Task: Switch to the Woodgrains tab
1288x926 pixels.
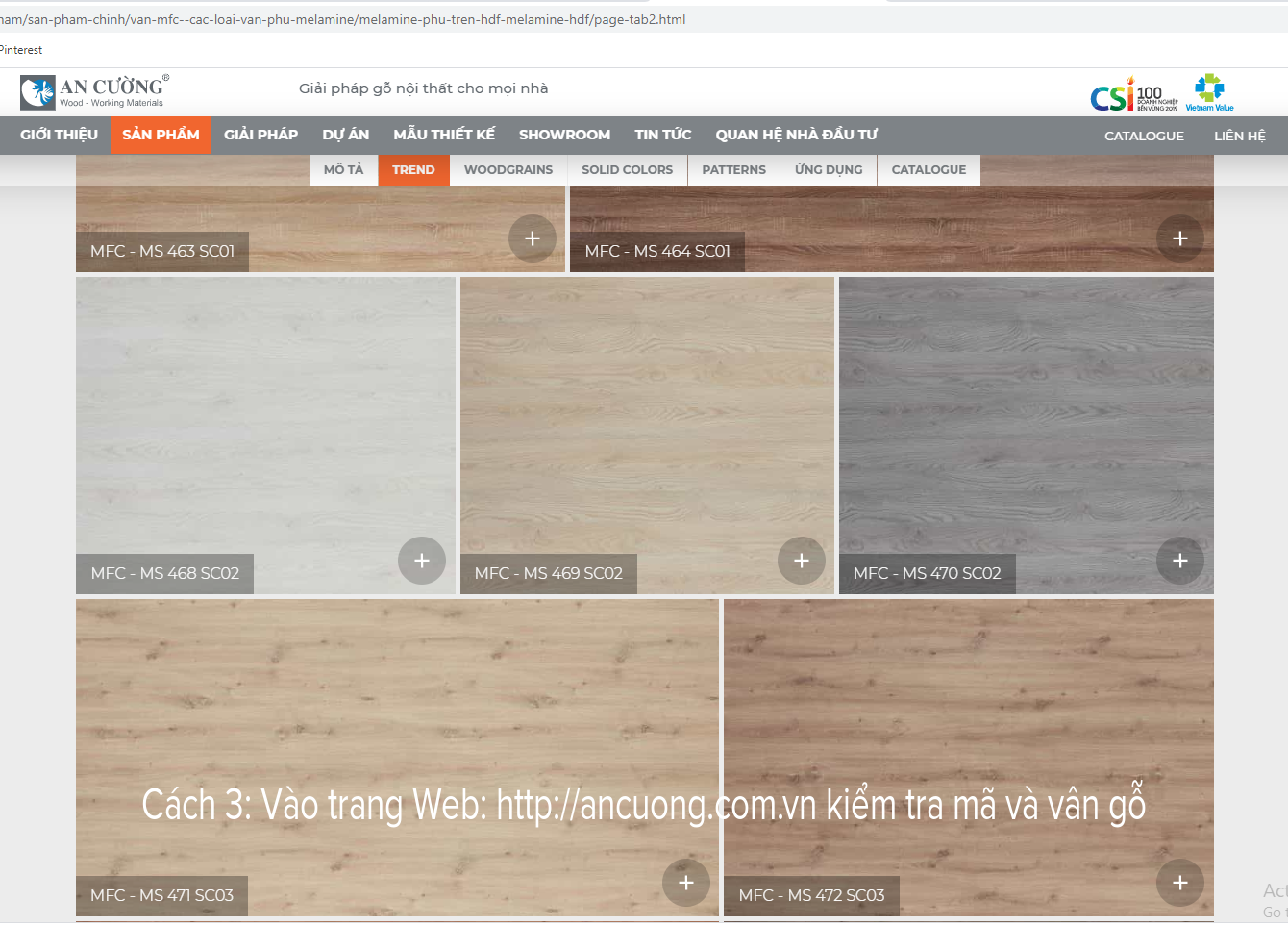Action: tap(508, 170)
